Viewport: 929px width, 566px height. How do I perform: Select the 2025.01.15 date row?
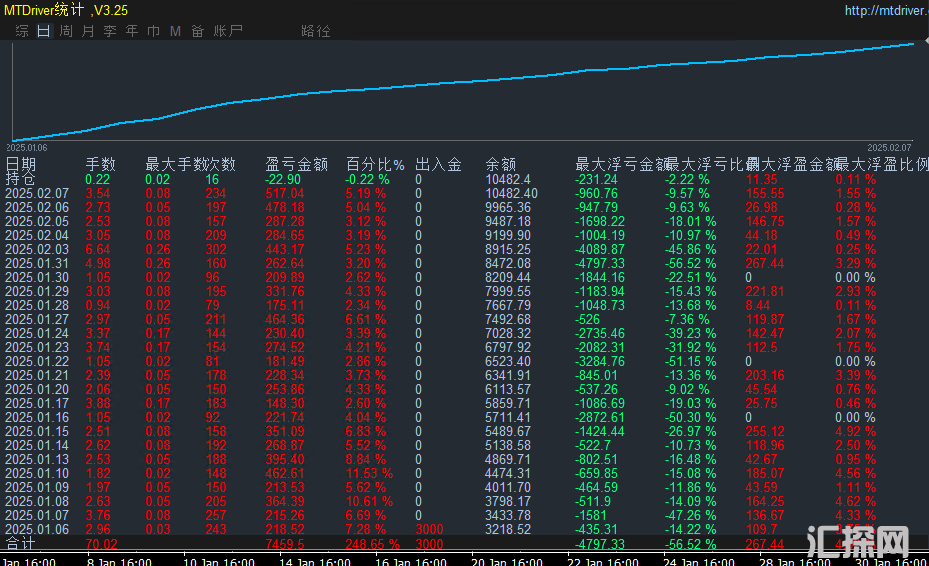464,431
